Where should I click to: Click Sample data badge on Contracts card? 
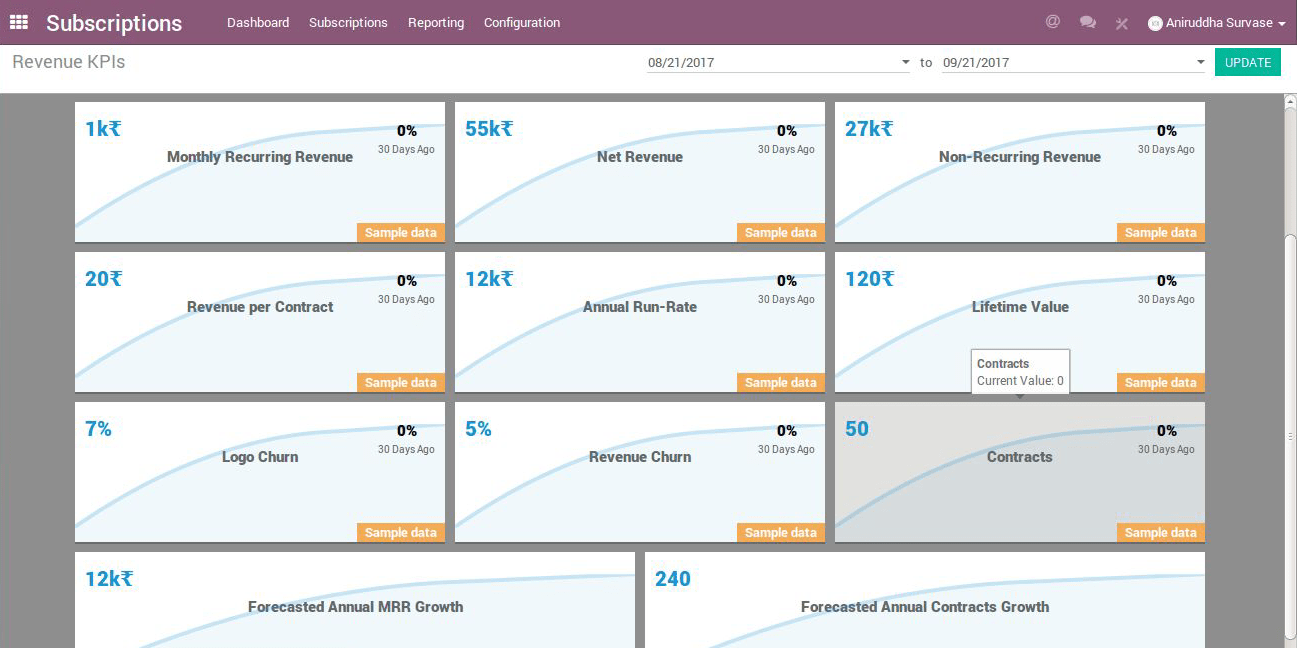tap(1161, 533)
